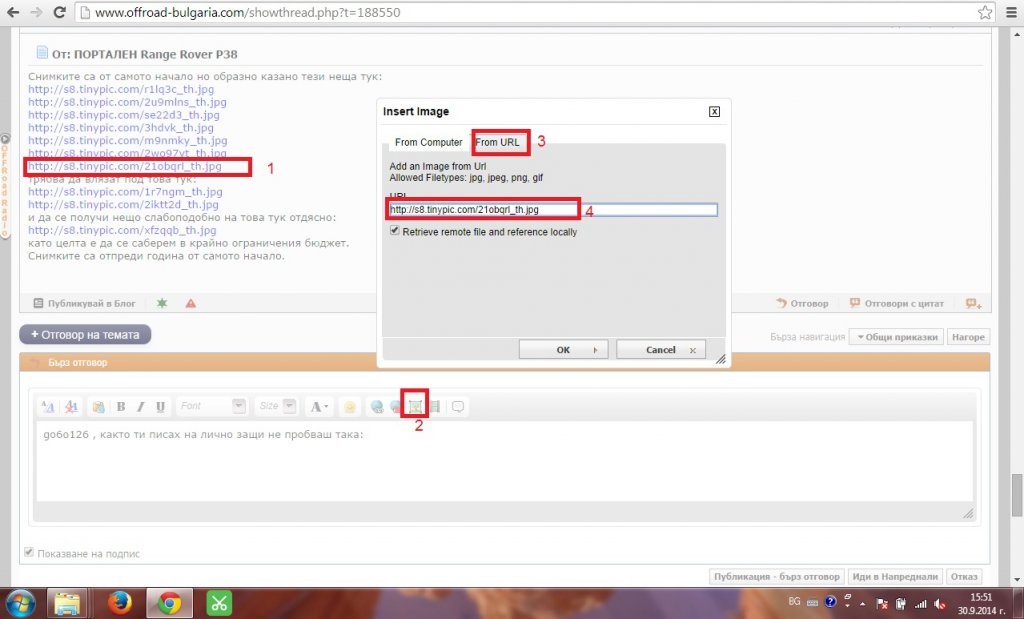Click the Отговор link on the post
This screenshot has width=1024, height=619.
[803, 303]
